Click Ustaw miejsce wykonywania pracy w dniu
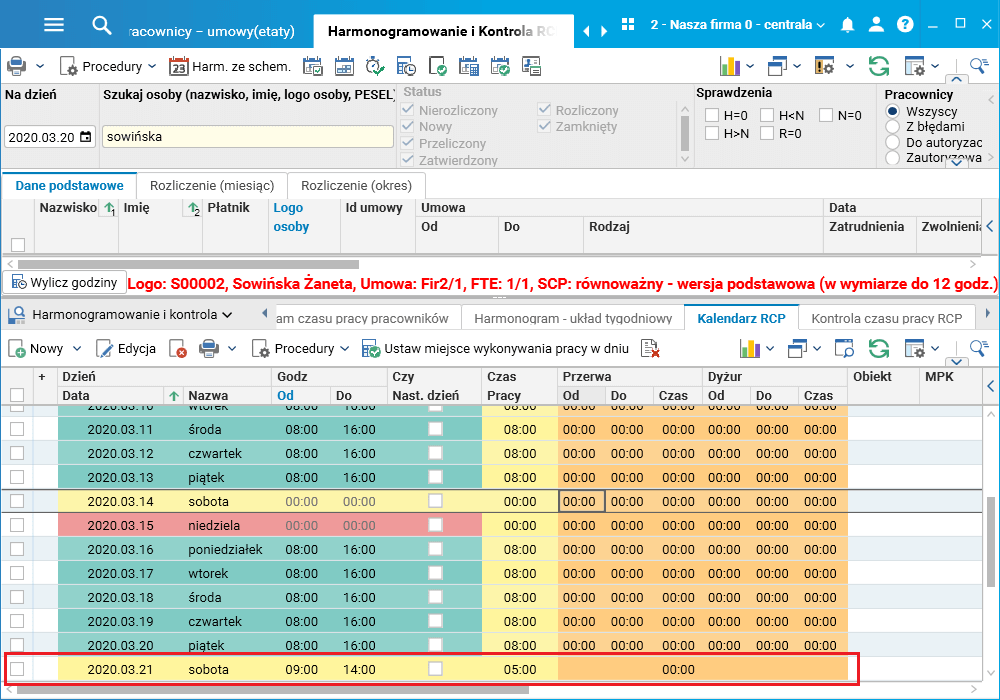This screenshot has width=1000, height=700. (495, 349)
